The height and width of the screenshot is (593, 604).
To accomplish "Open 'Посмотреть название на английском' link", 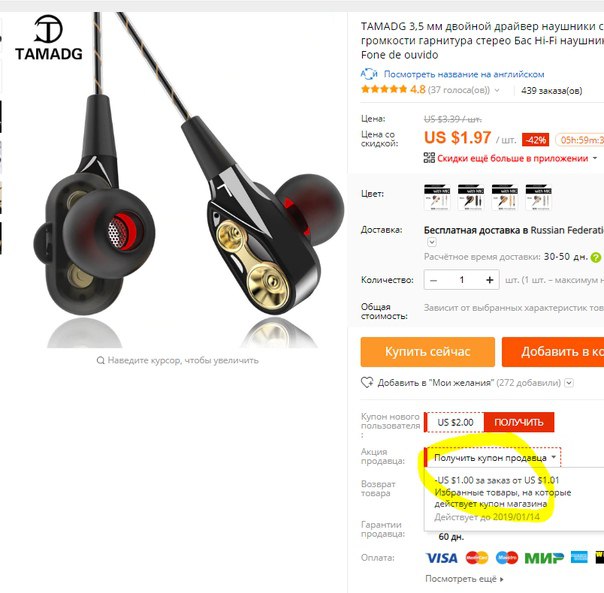I will coord(464,74).
